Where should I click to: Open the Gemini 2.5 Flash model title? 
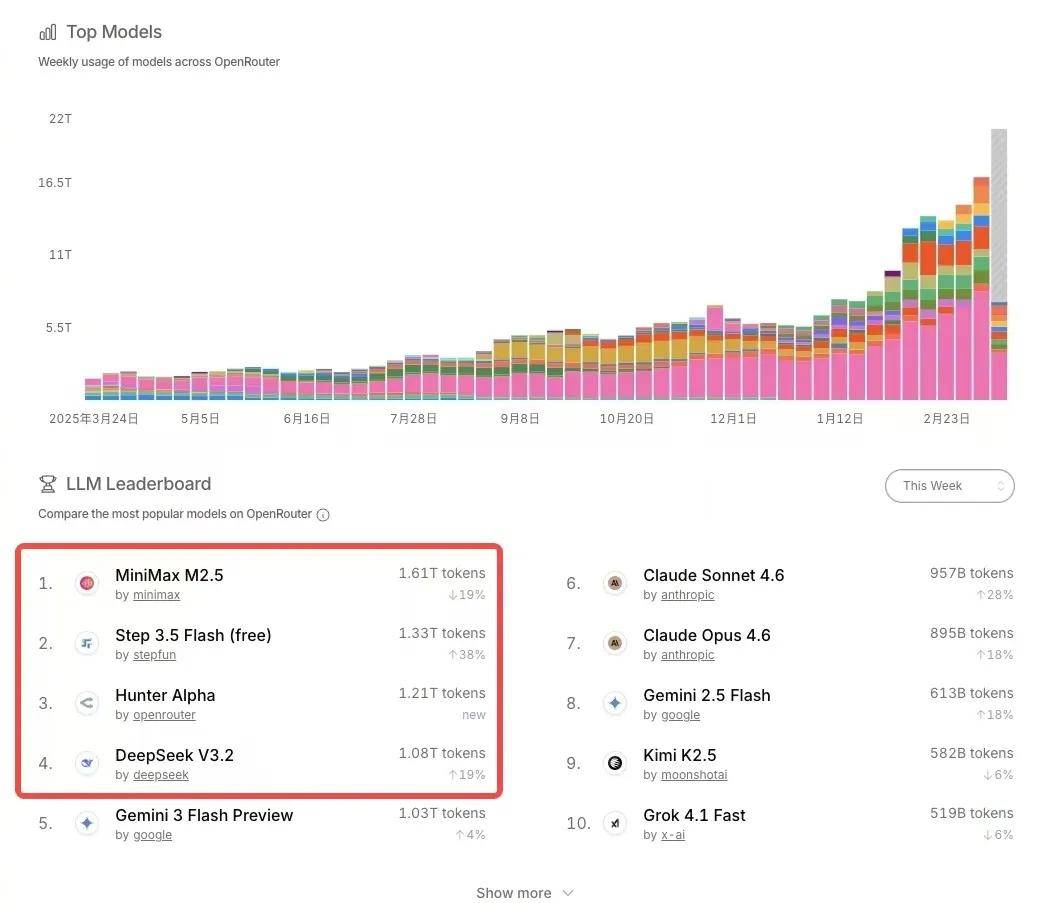coord(706,695)
